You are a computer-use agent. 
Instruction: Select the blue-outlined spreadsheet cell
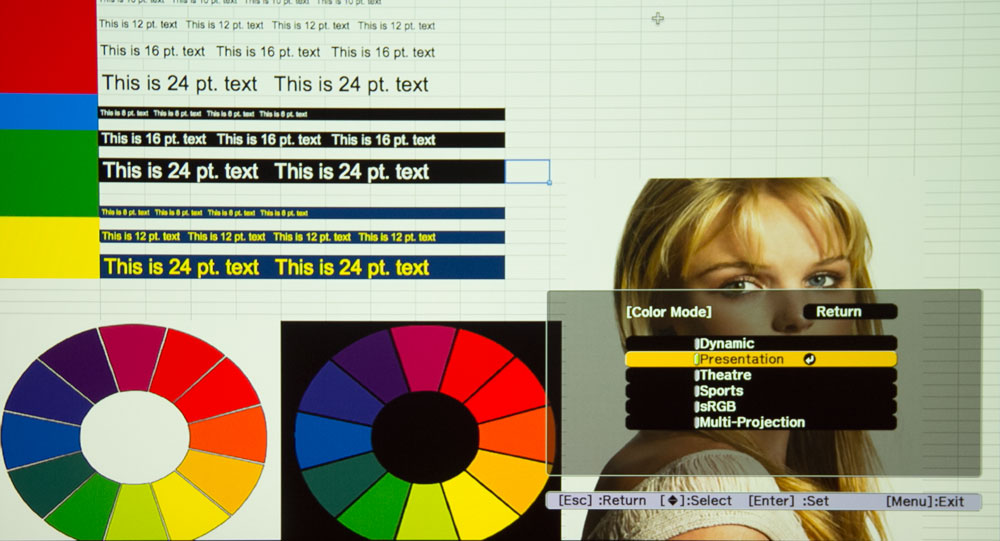click(x=527, y=171)
